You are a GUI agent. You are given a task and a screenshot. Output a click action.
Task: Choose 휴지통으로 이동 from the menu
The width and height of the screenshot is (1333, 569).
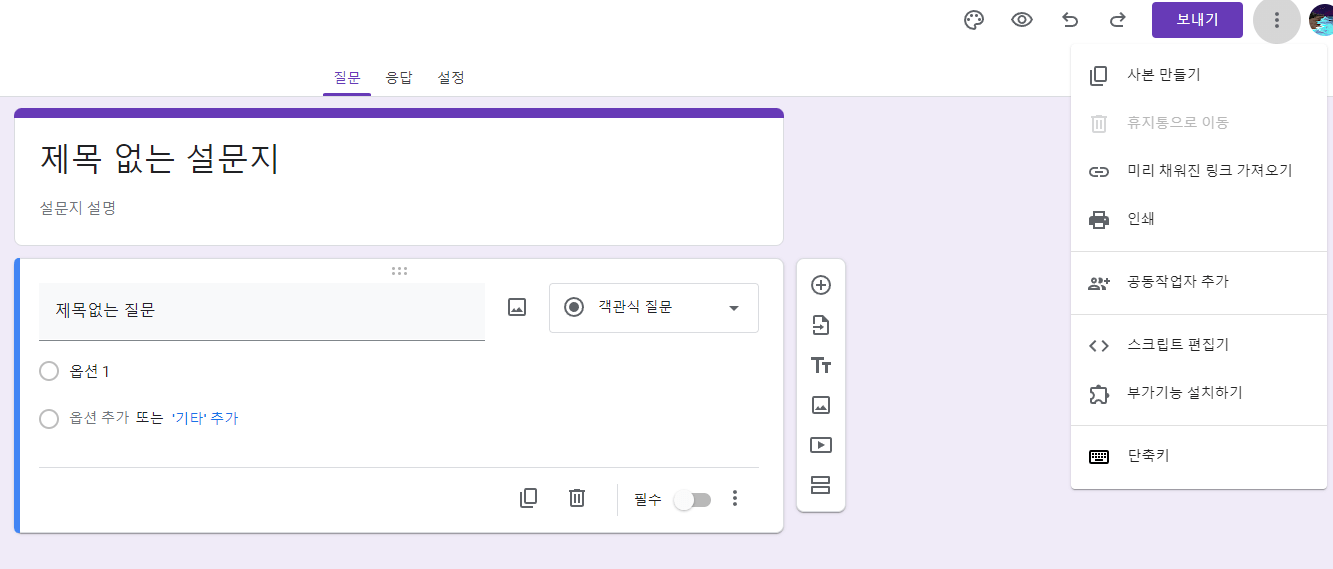pos(1199,123)
